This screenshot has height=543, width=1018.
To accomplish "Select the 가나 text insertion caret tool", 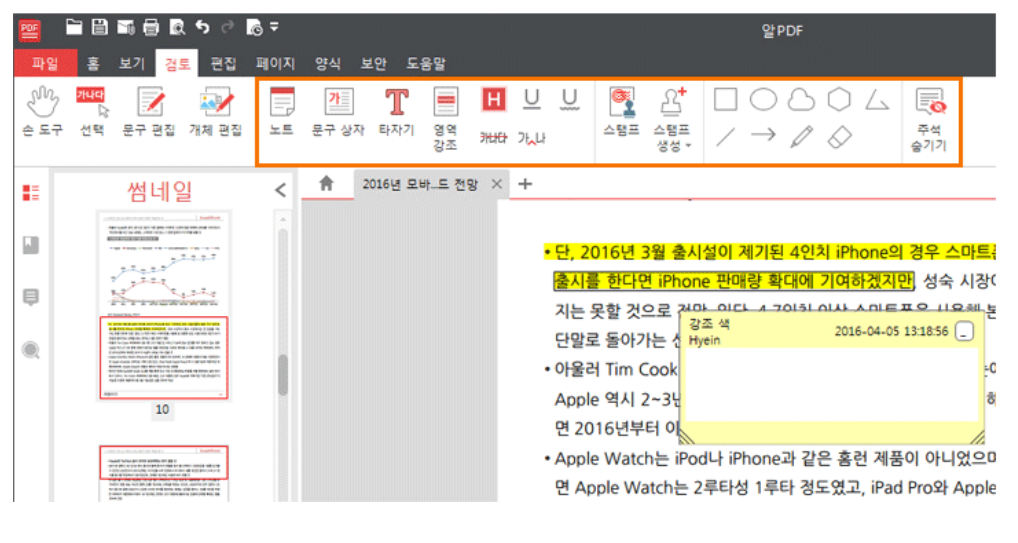I will 531,138.
